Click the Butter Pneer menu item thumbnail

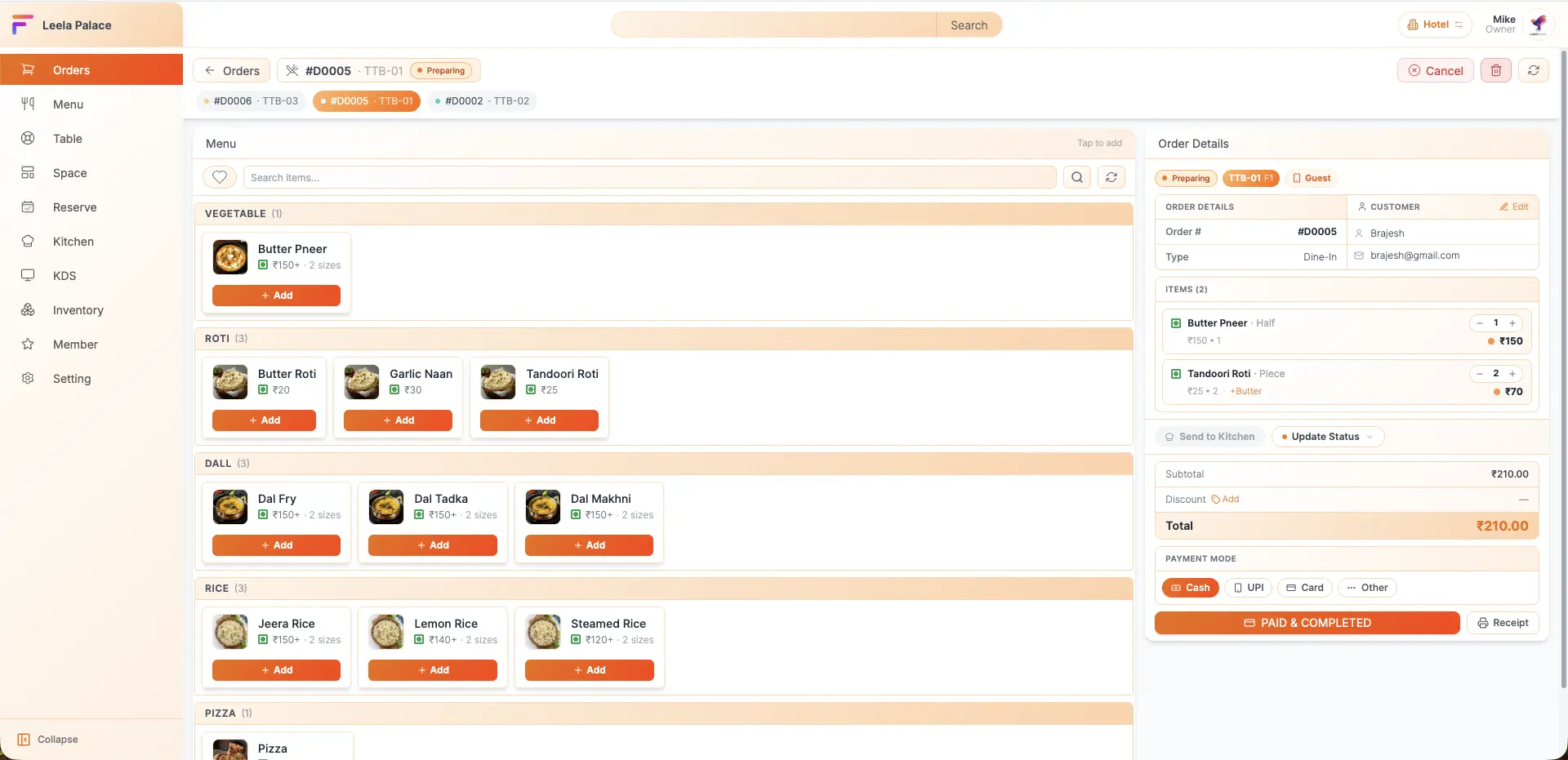coord(230,256)
